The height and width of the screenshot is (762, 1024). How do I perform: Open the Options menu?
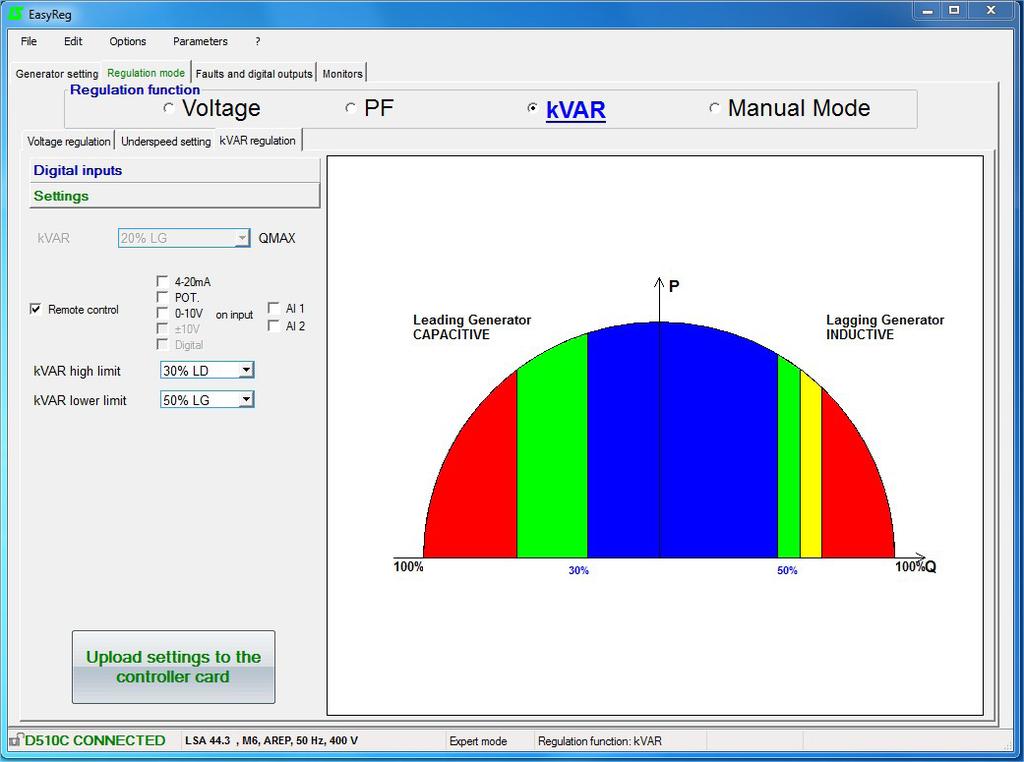pyautogui.click(x=127, y=41)
